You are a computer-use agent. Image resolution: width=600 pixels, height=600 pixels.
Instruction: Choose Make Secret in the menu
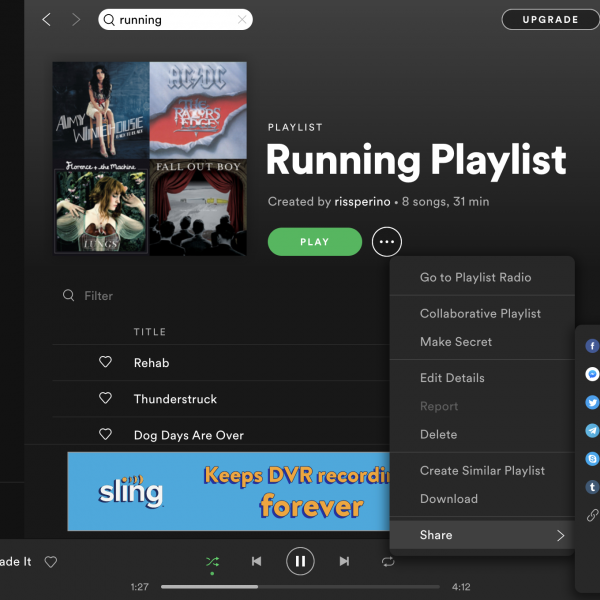pyautogui.click(x=482, y=342)
